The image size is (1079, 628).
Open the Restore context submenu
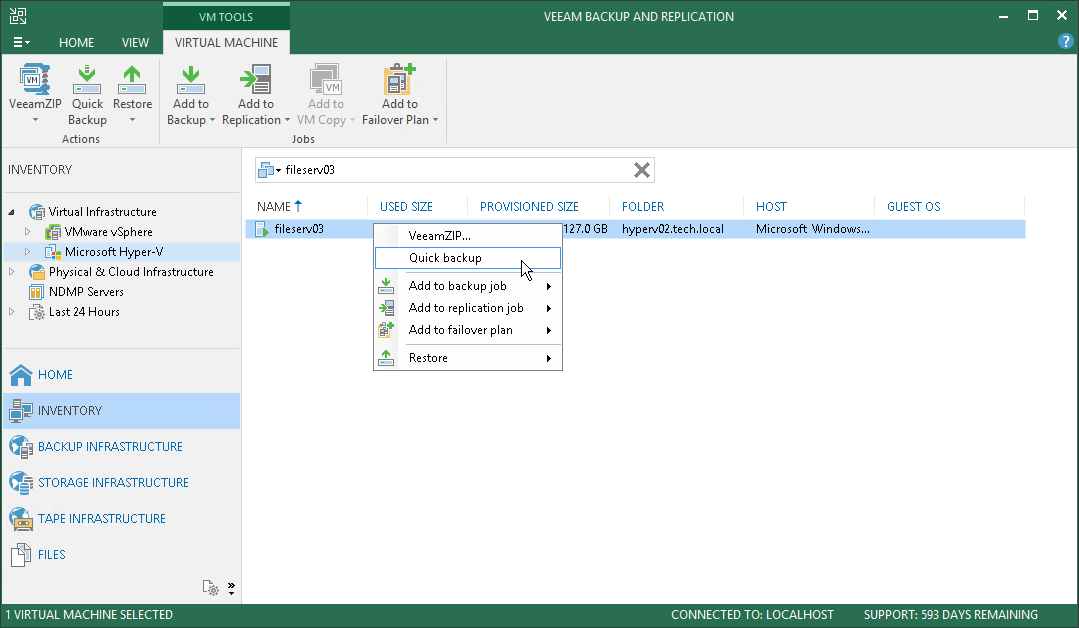point(468,358)
